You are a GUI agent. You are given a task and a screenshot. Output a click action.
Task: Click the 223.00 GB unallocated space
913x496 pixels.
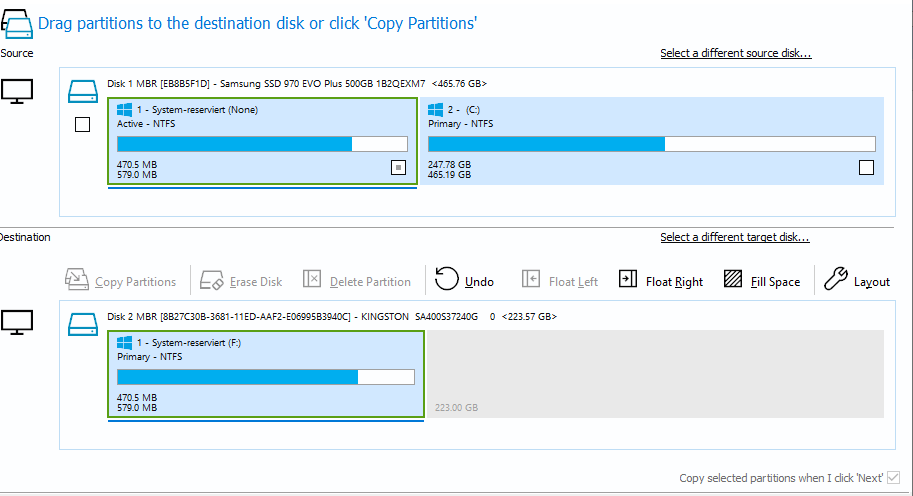(655, 375)
